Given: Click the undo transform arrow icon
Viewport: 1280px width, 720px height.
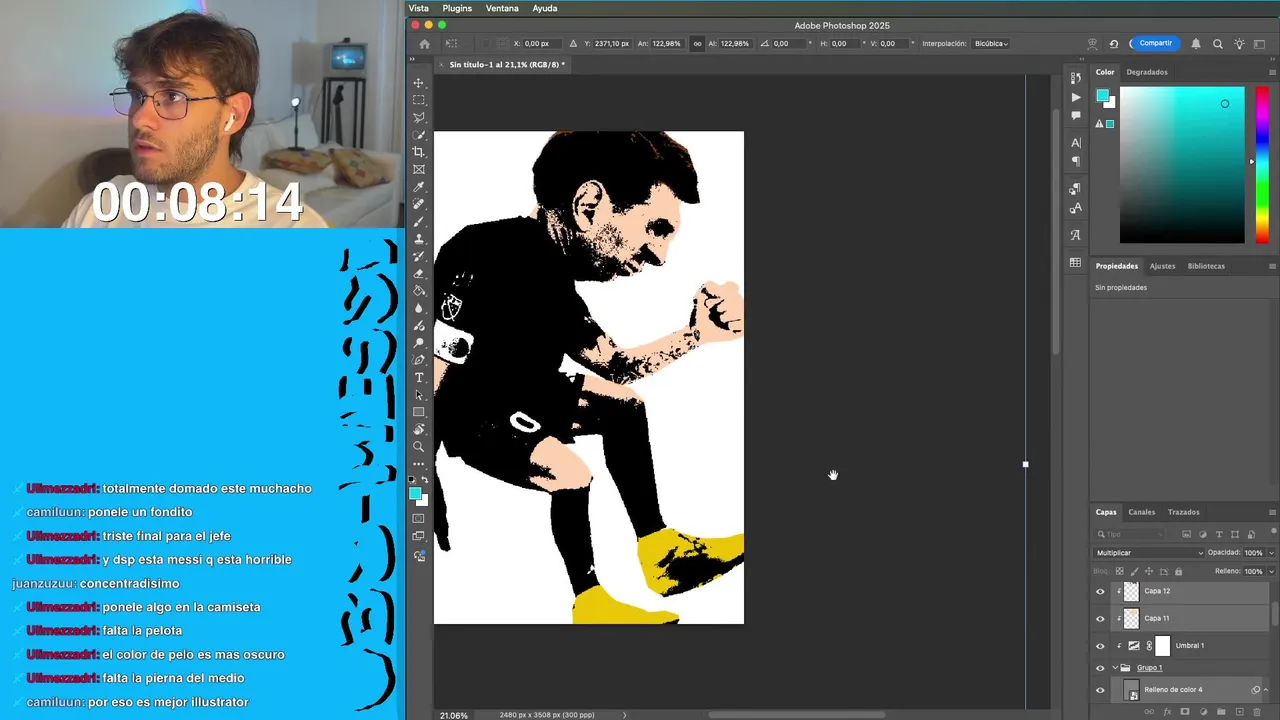Looking at the screenshot, I should pos(1114,44).
